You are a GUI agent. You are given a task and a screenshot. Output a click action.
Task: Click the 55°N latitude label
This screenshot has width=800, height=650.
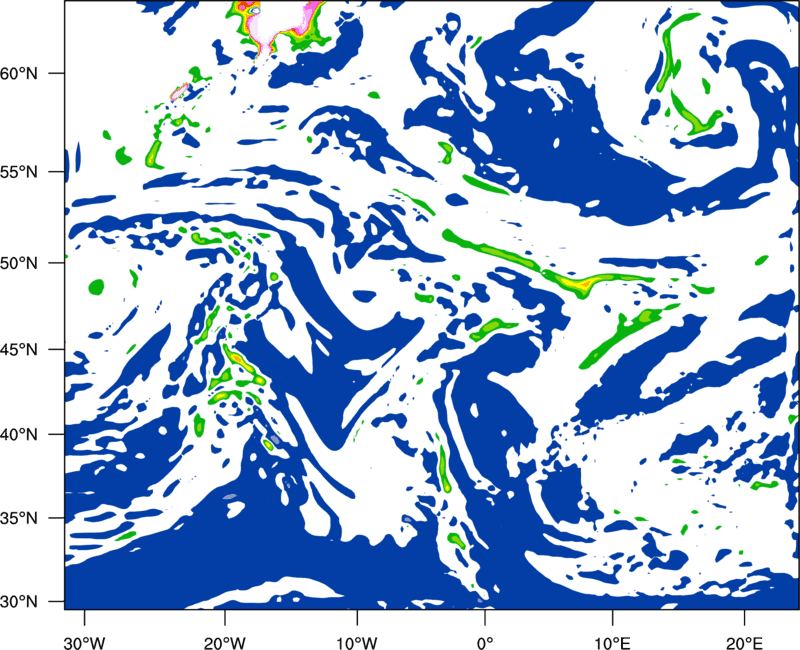coord(19,172)
